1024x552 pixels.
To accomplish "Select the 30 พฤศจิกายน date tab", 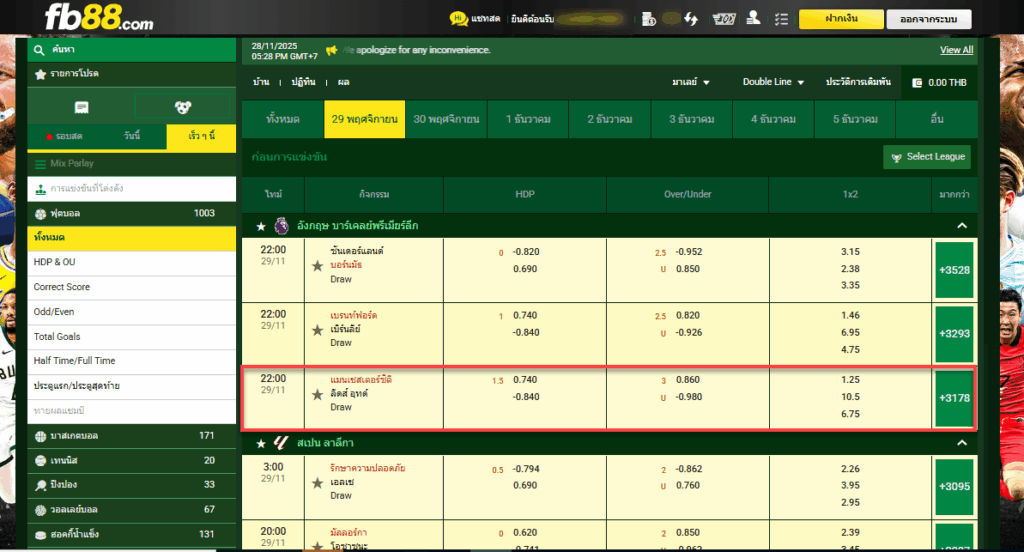I will (x=447, y=120).
